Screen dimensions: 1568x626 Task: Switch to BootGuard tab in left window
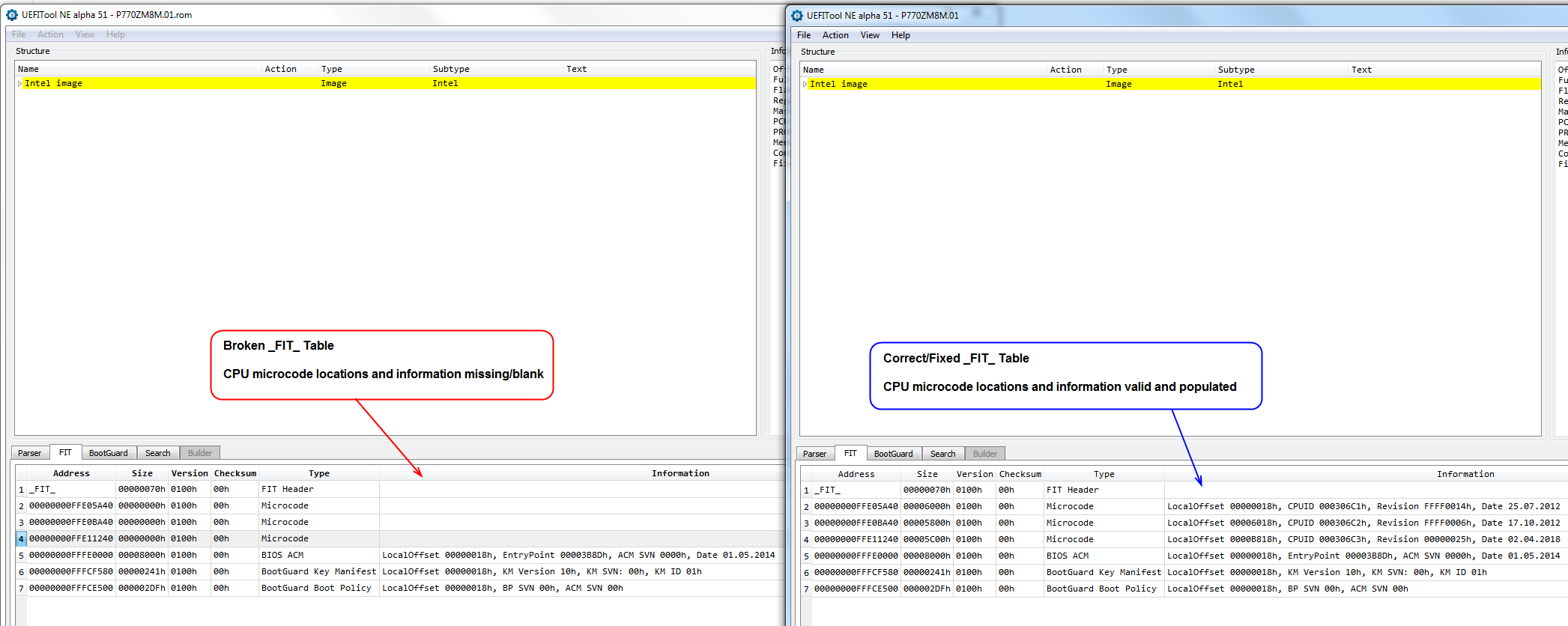(108, 453)
